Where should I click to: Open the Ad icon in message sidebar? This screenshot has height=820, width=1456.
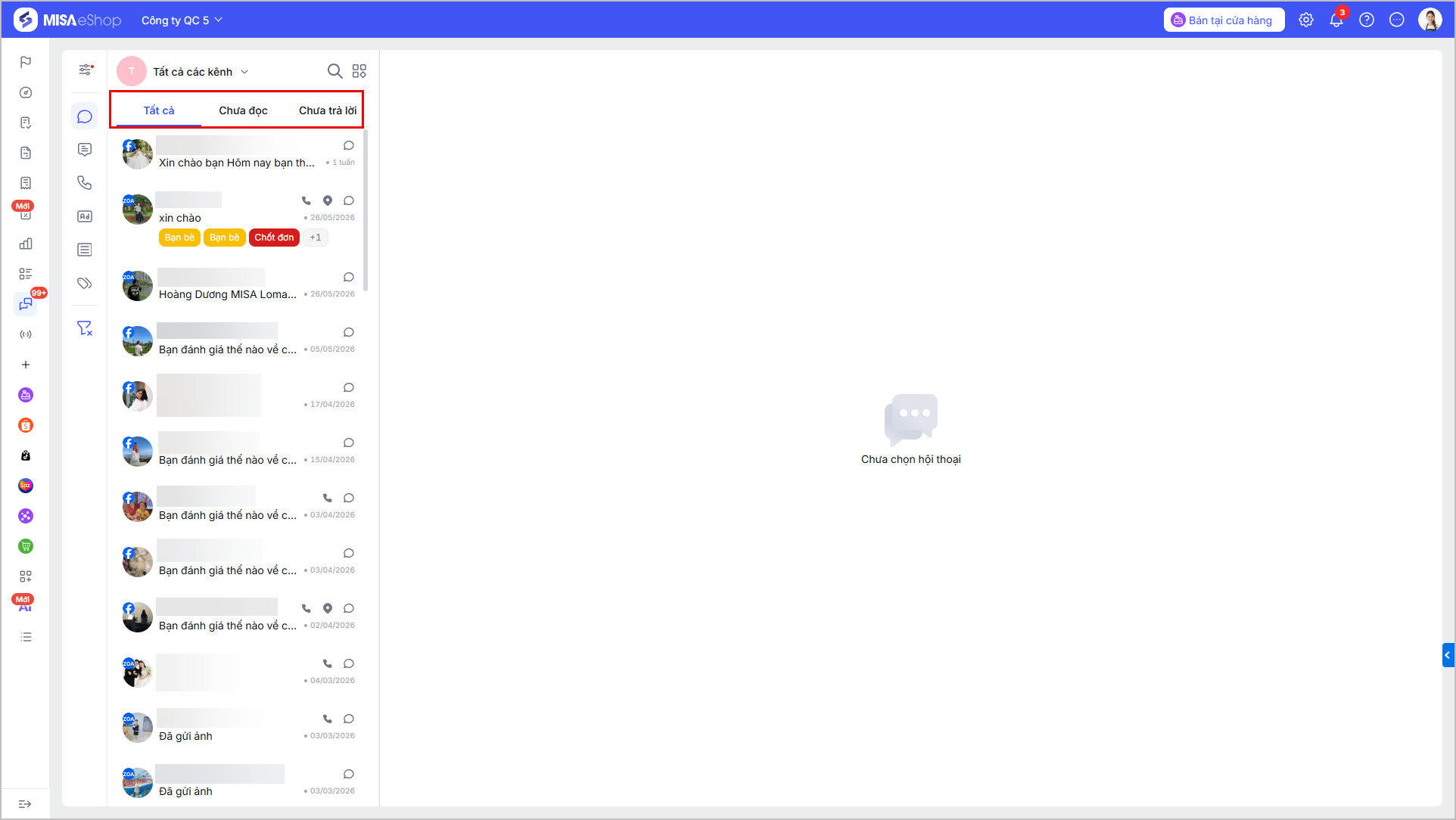(x=85, y=216)
